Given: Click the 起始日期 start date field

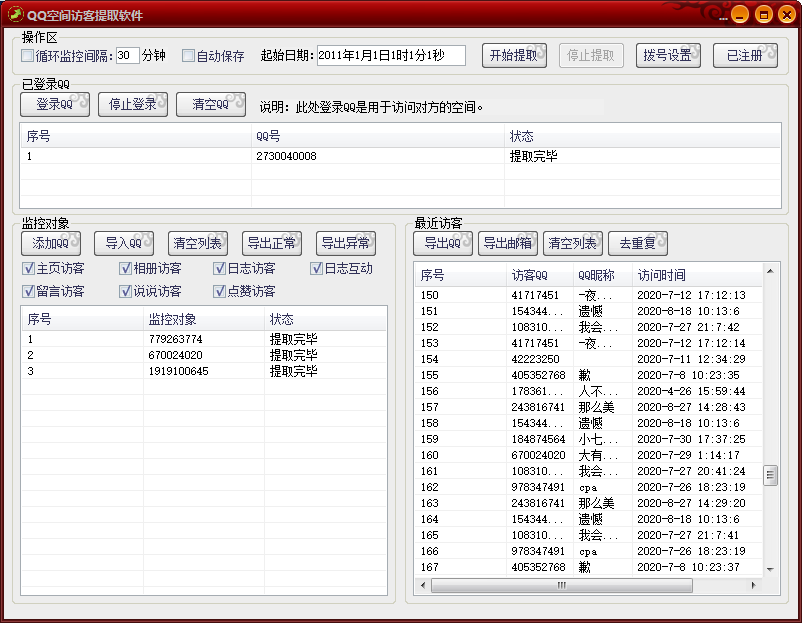Looking at the screenshot, I should (390, 55).
